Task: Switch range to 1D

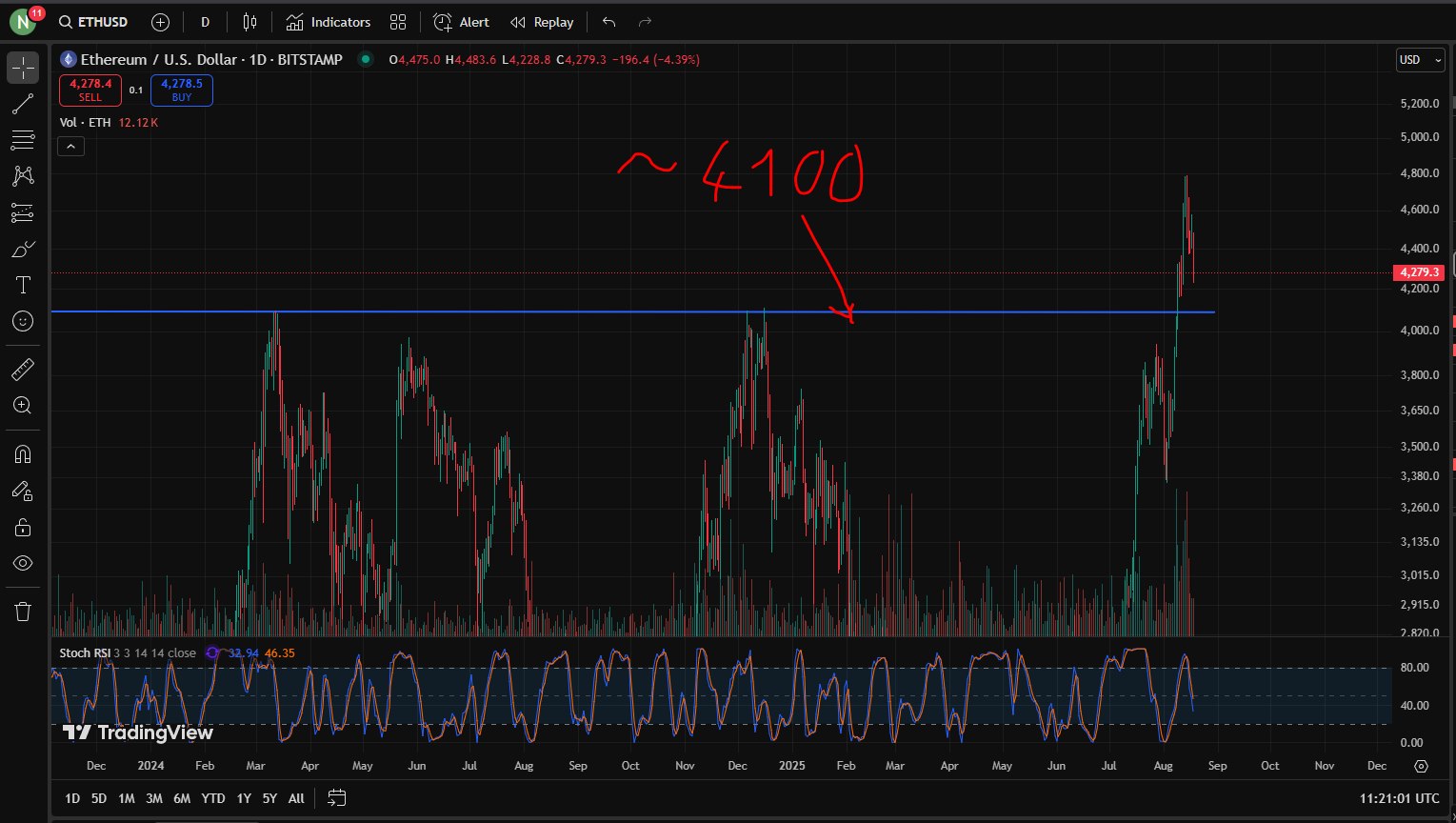Action: click(72, 798)
